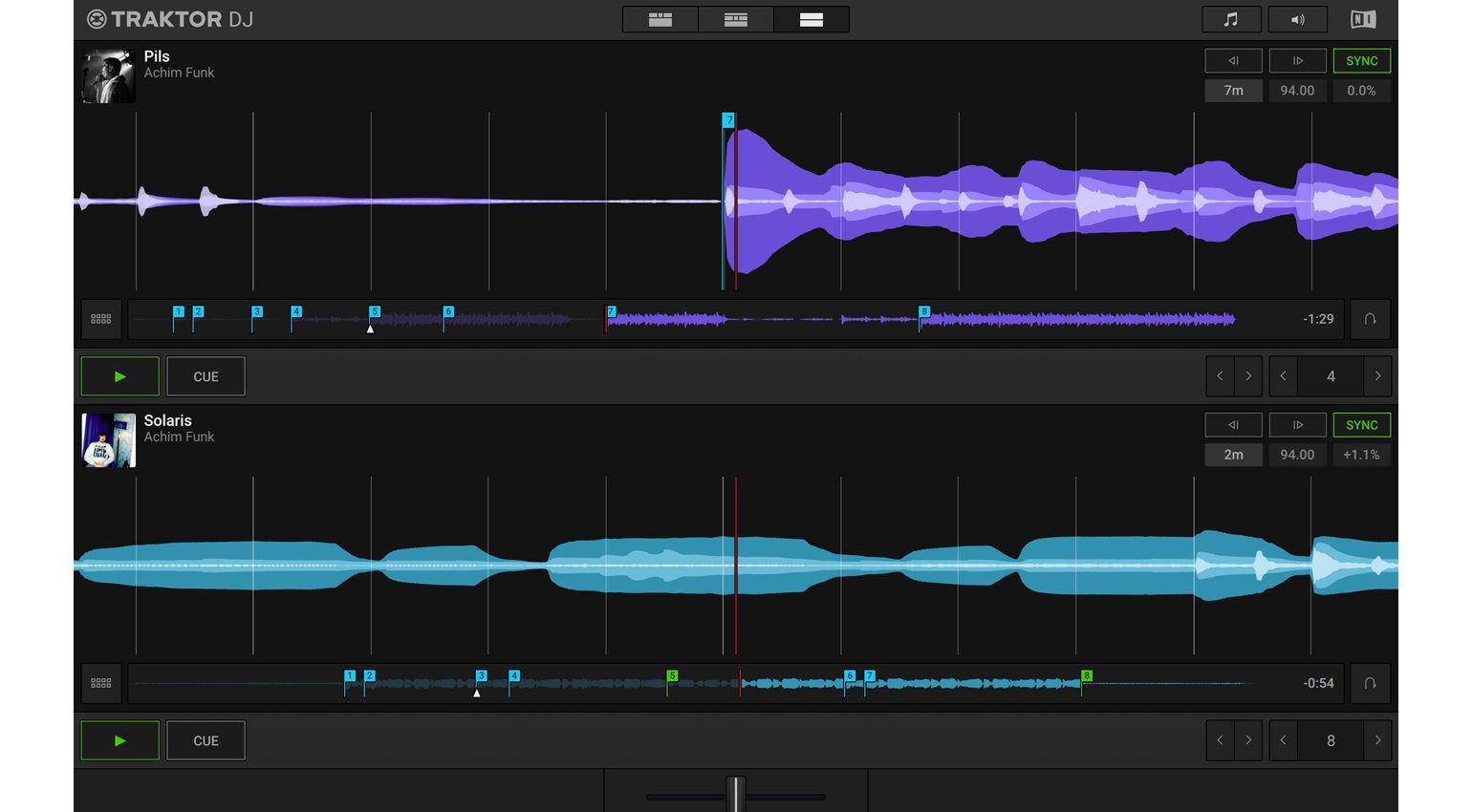Screen dimensions: 1472x812
Task: Beatjump forward on the Pils deck
Action: click(1248, 376)
